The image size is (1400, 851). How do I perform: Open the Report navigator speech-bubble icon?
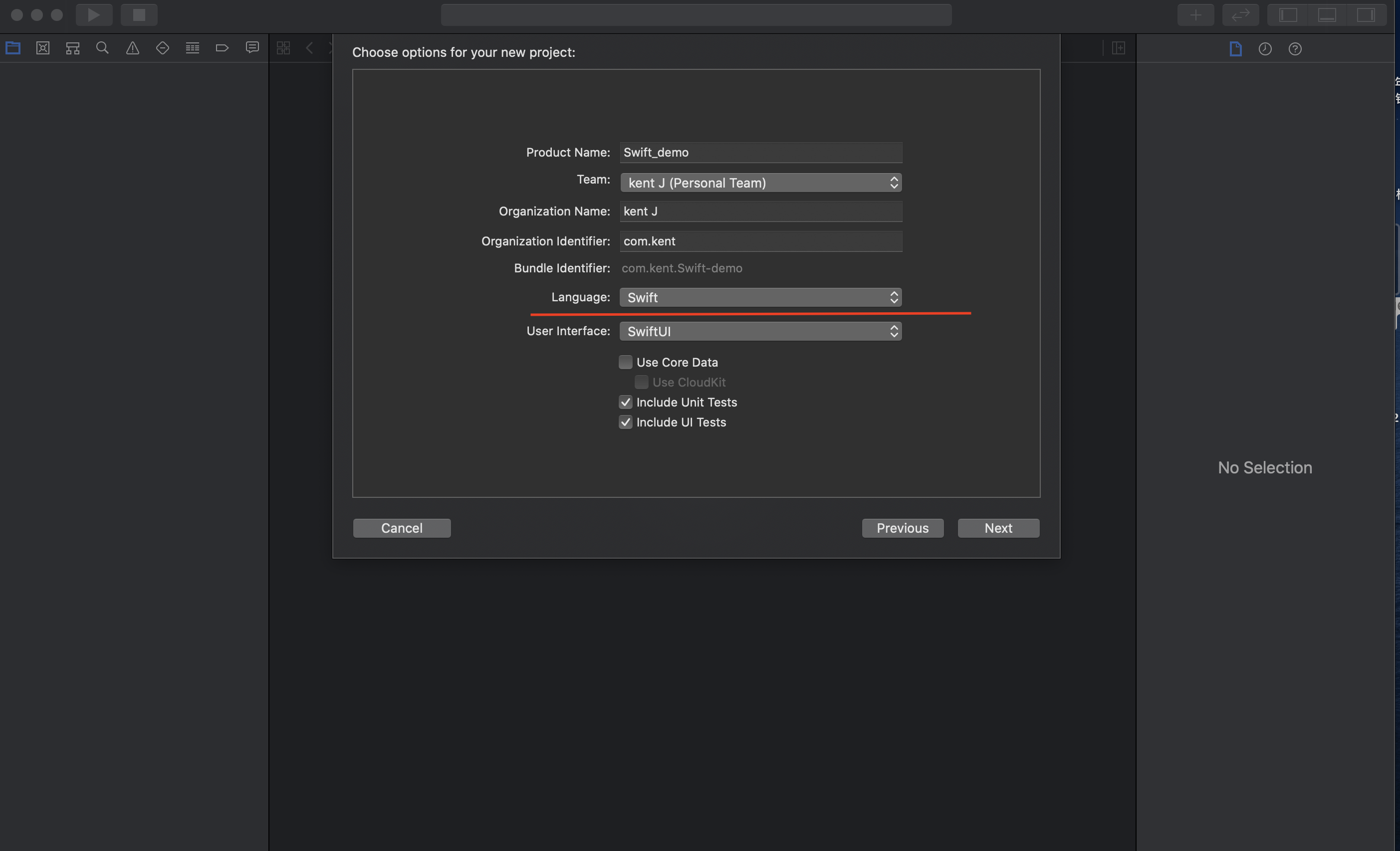pyautogui.click(x=252, y=48)
